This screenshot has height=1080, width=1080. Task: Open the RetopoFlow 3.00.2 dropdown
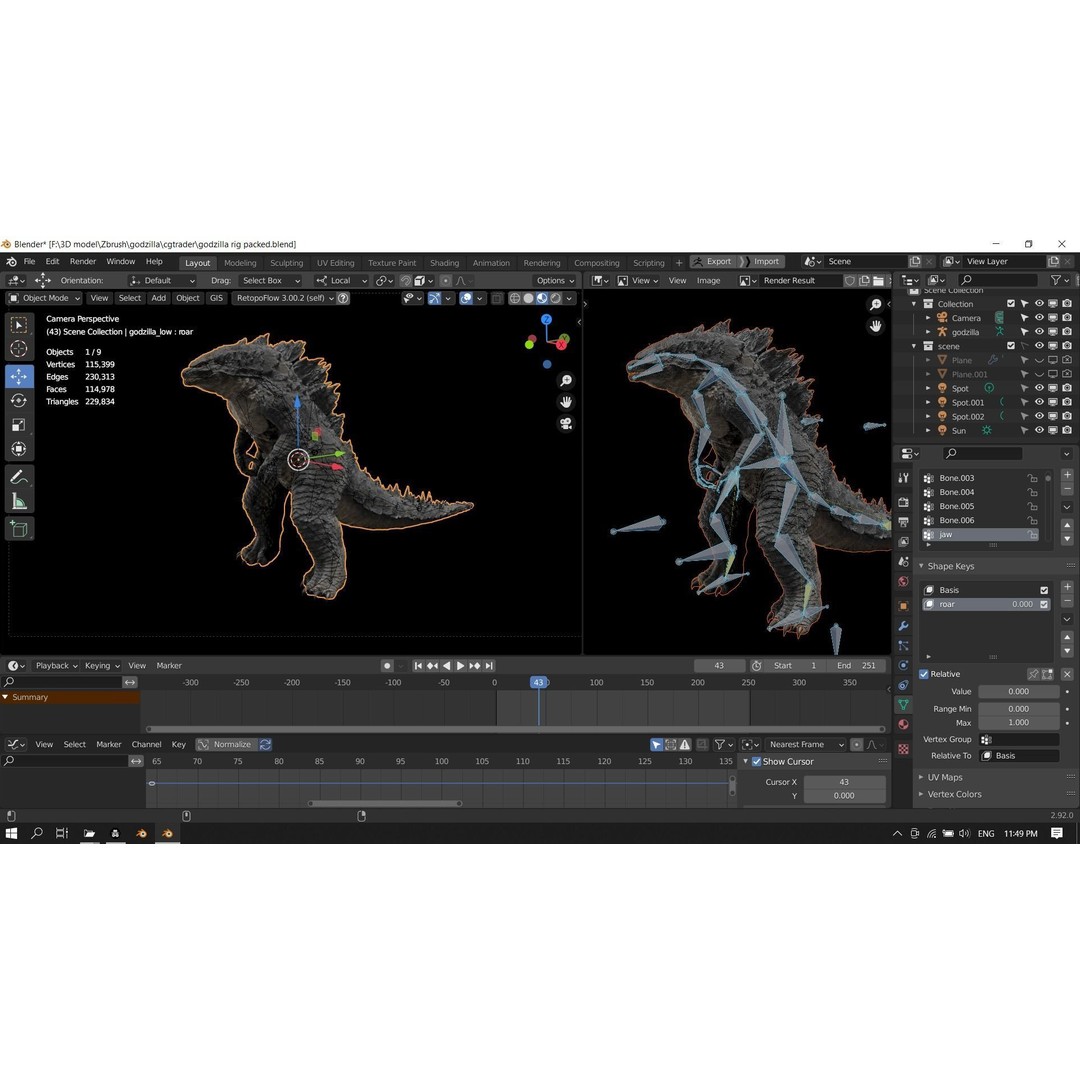pos(283,298)
